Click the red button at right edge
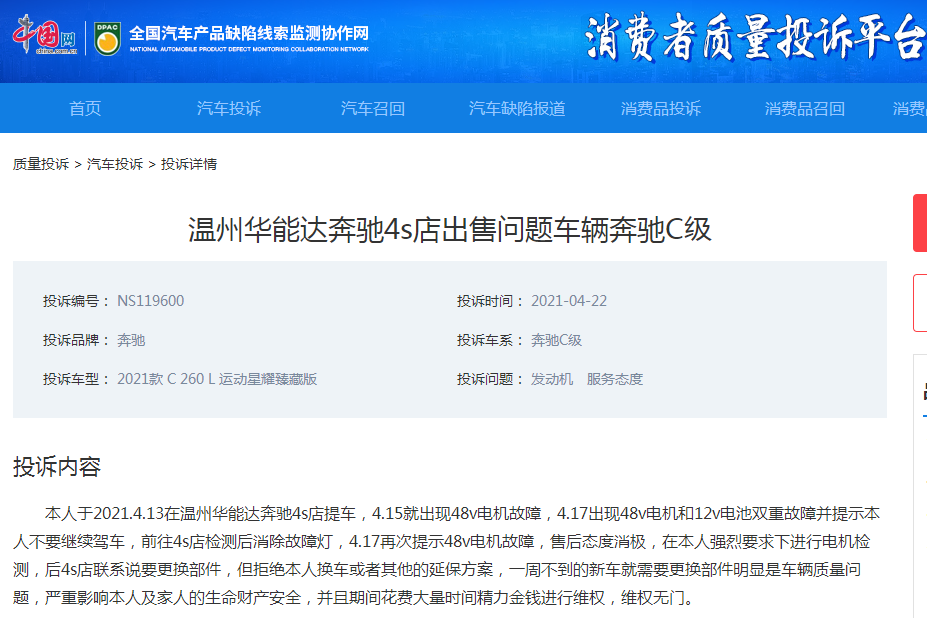The width and height of the screenshot is (927, 618). click(x=920, y=223)
